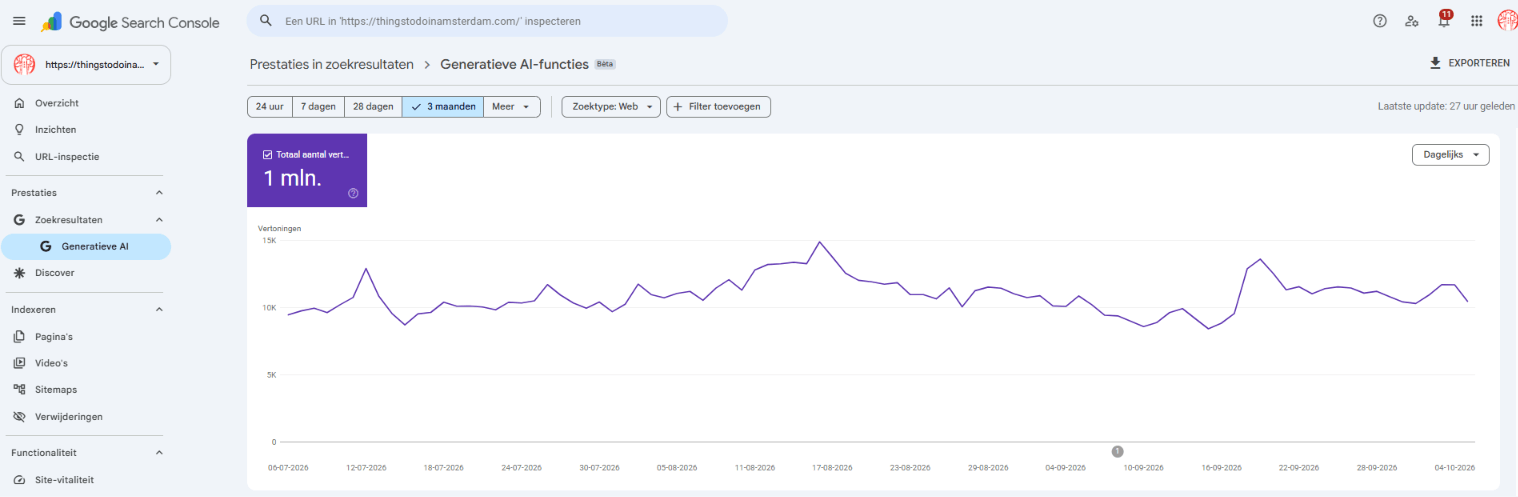1518x497 pixels.
Task: Click the plus icon on Filter toevoegen
Action: [x=679, y=106]
